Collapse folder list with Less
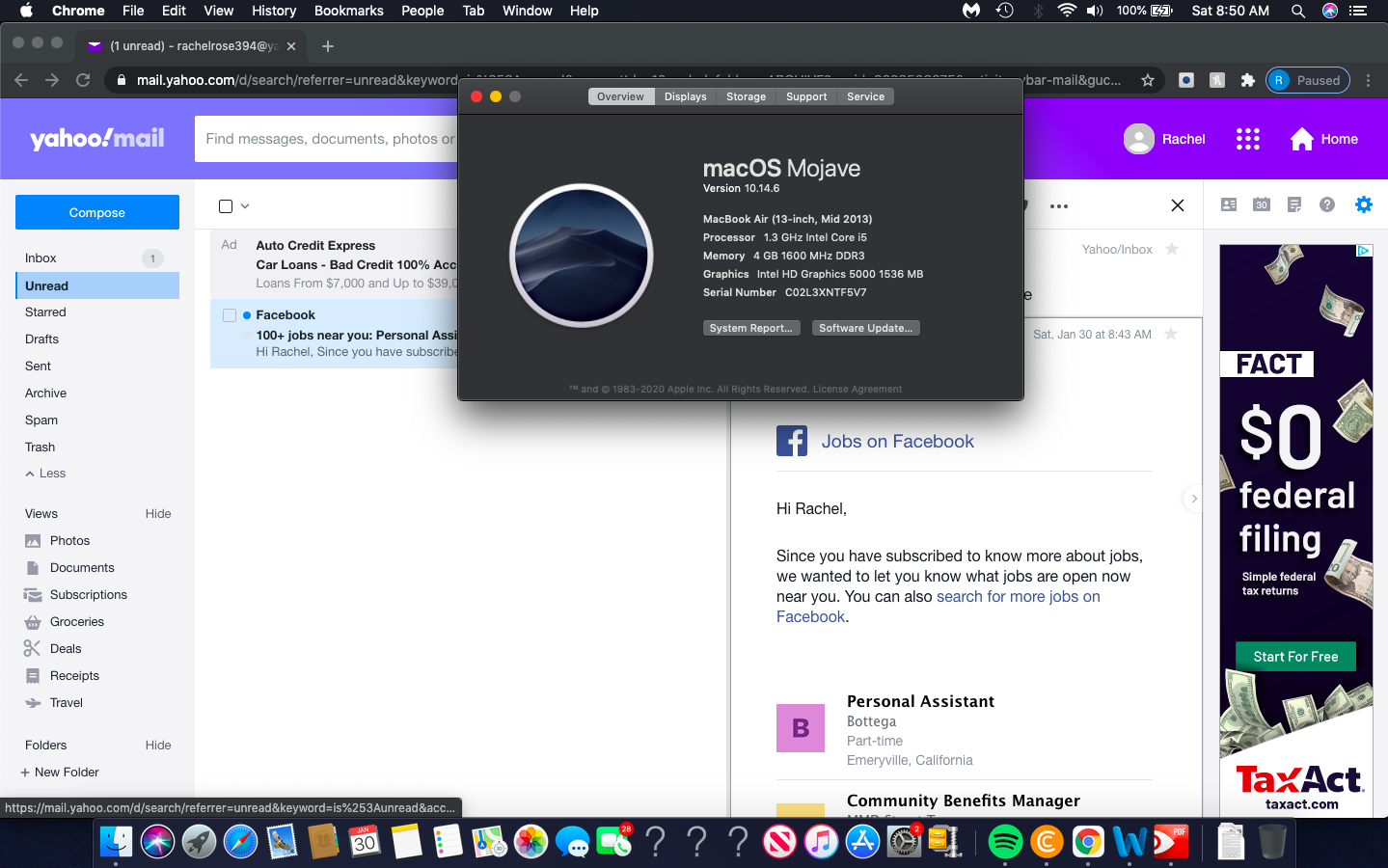This screenshot has width=1388, height=868. point(45,474)
